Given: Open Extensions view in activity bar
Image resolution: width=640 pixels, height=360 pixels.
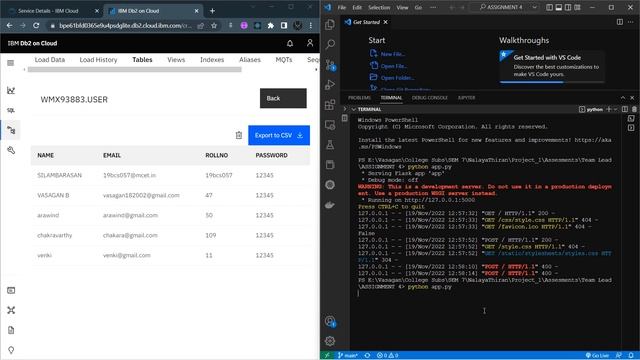Looking at the screenshot, I should pos(330,104).
